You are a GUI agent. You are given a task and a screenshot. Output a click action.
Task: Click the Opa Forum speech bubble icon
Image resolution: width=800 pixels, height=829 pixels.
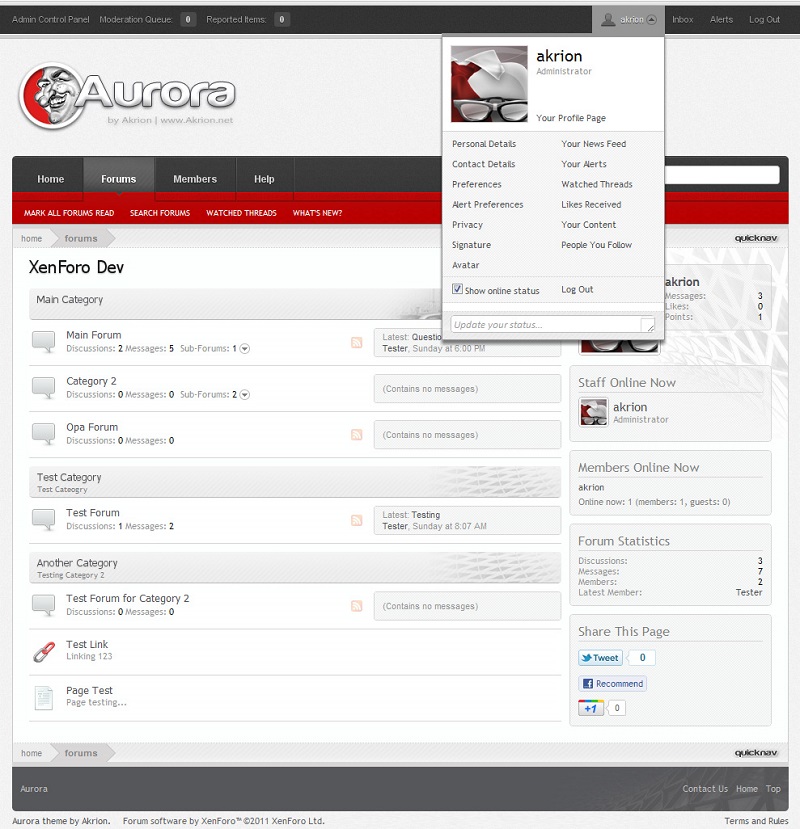tap(44, 434)
